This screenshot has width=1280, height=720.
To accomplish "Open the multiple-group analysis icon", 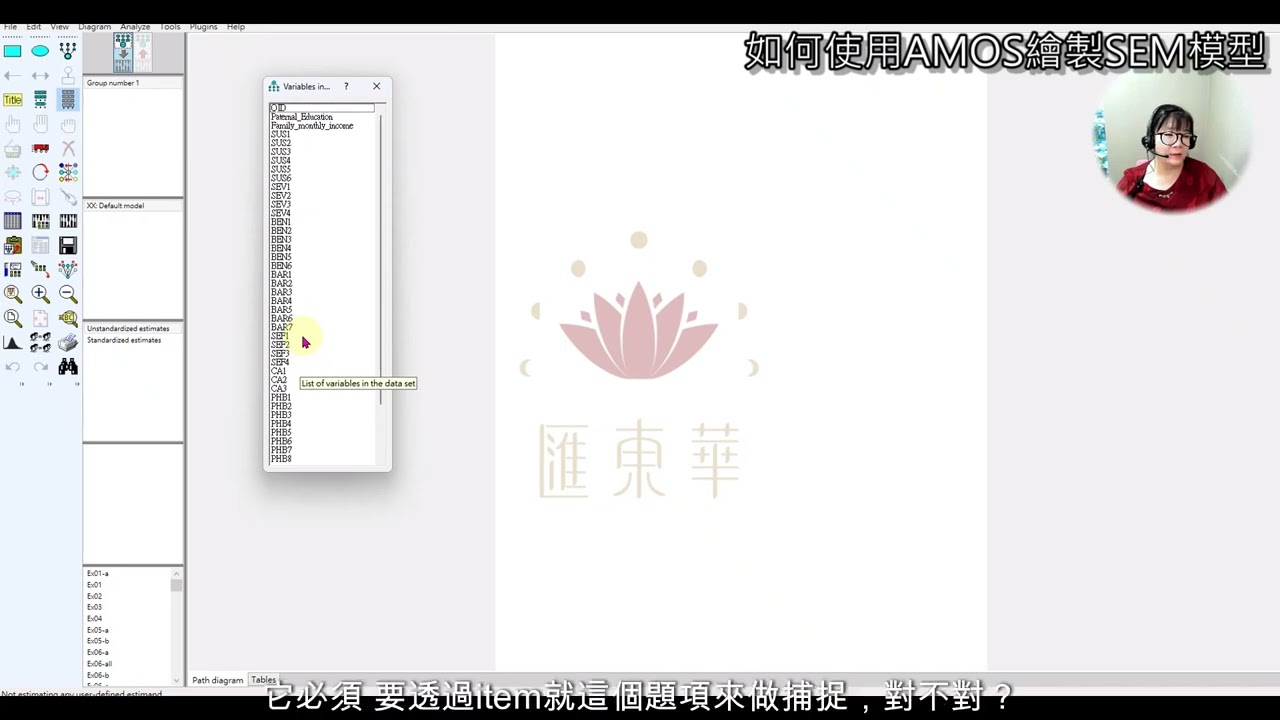I will coord(40,343).
